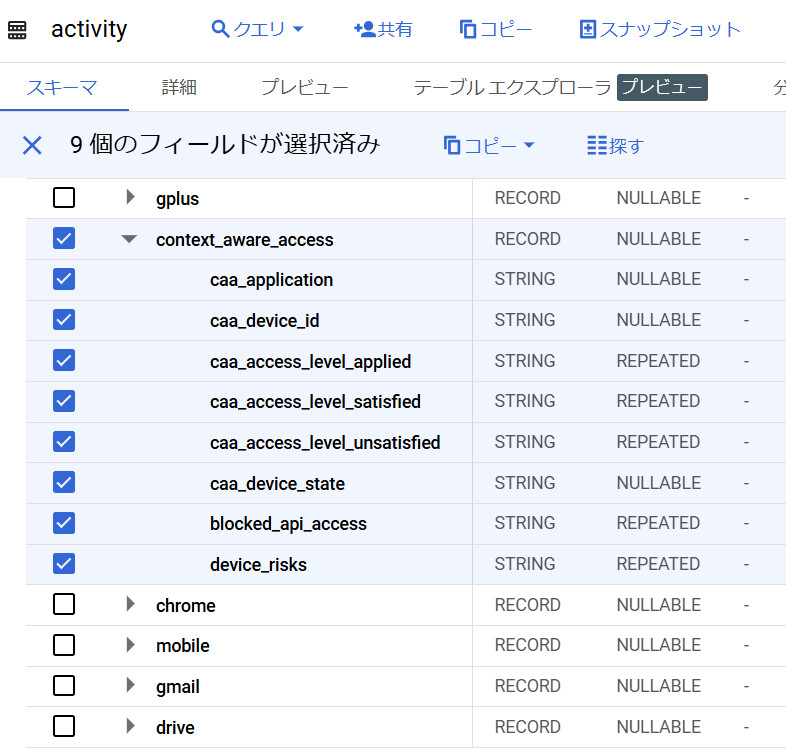Open the テーブル エクスプローラ tab
Image resolution: width=786 pixels, height=748 pixels.
point(512,87)
